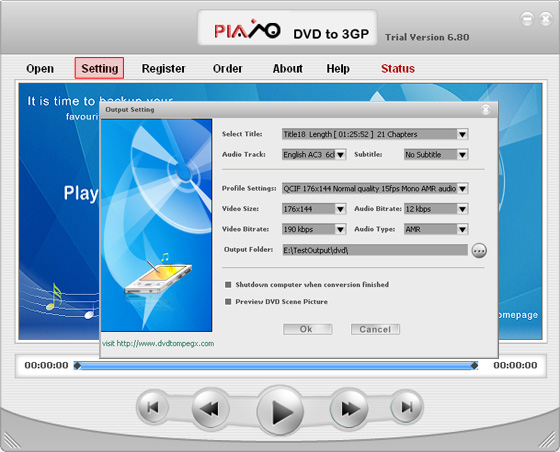Open the Help menu
The image size is (560, 452).
click(338, 69)
